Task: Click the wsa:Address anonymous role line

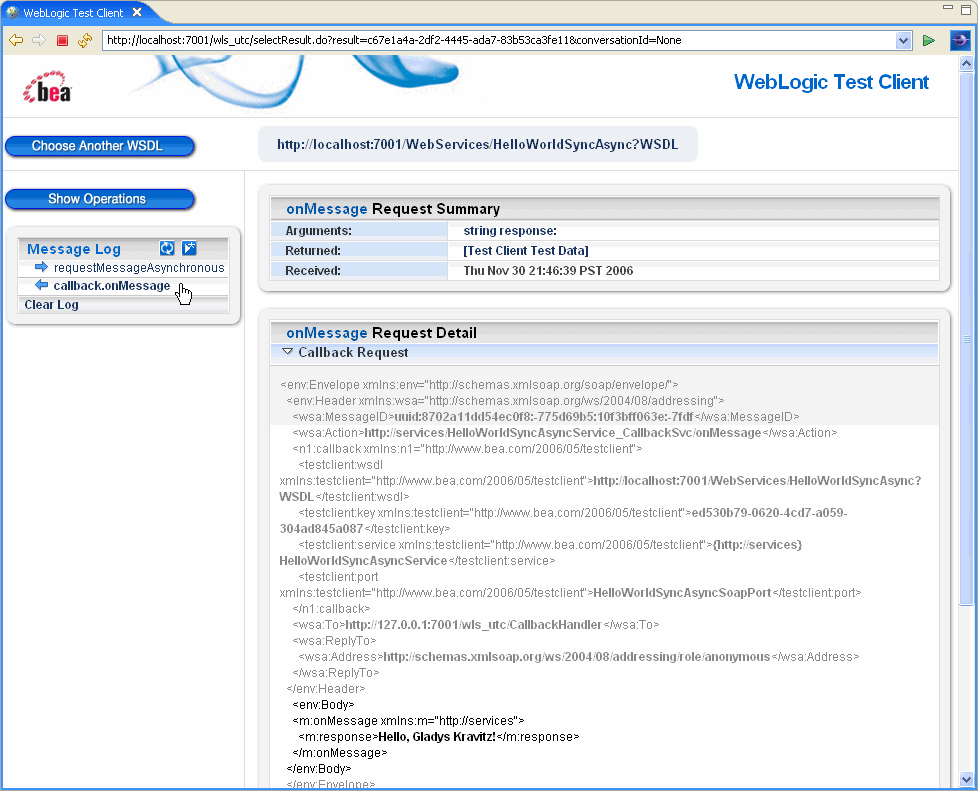Action: (578, 657)
